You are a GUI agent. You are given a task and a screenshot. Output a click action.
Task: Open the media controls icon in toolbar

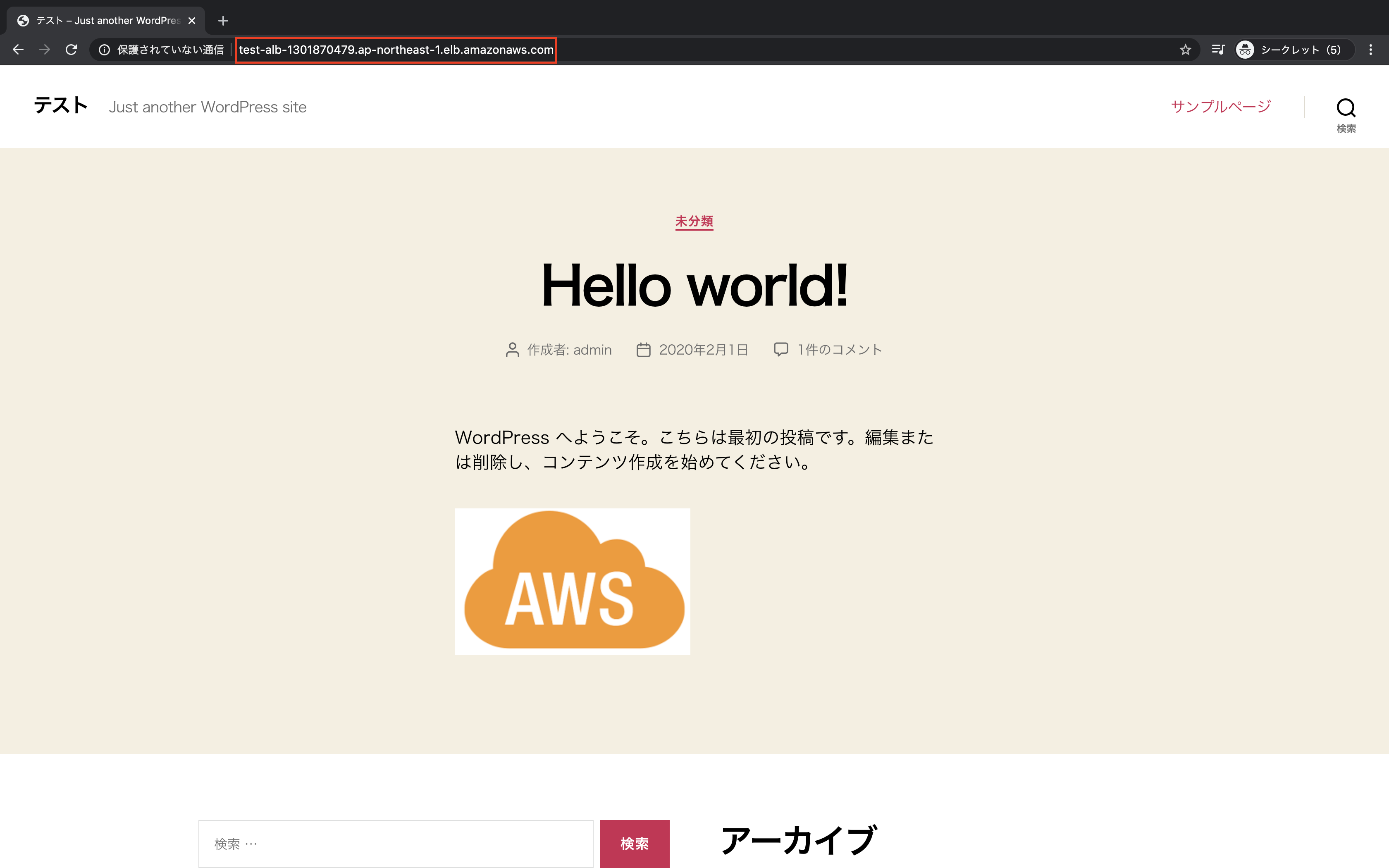tap(1219, 49)
